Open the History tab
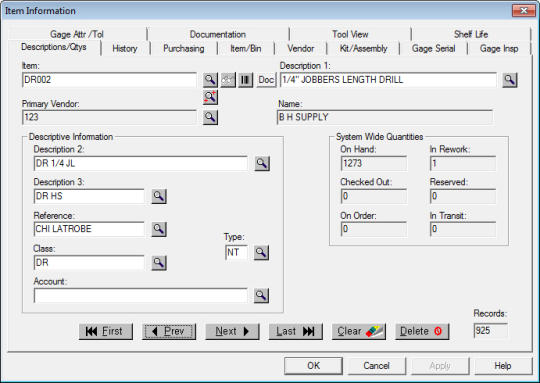 [x=125, y=49]
